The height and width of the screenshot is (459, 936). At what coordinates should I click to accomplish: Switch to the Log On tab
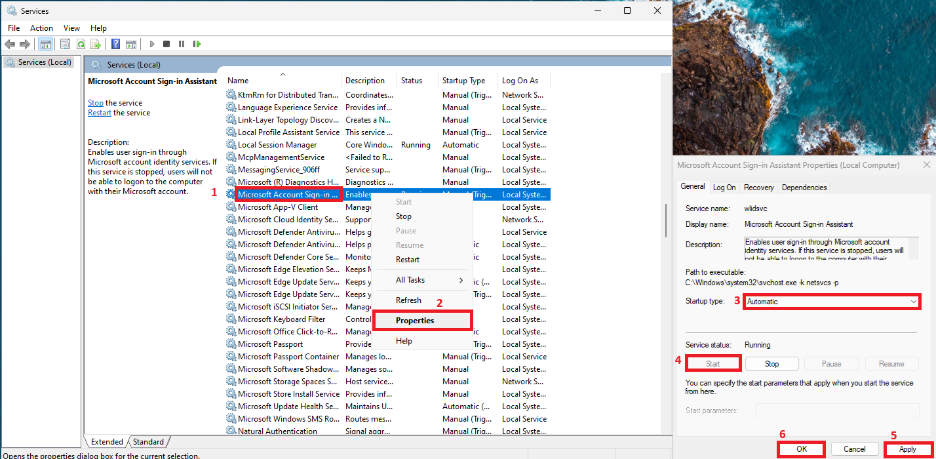(724, 187)
